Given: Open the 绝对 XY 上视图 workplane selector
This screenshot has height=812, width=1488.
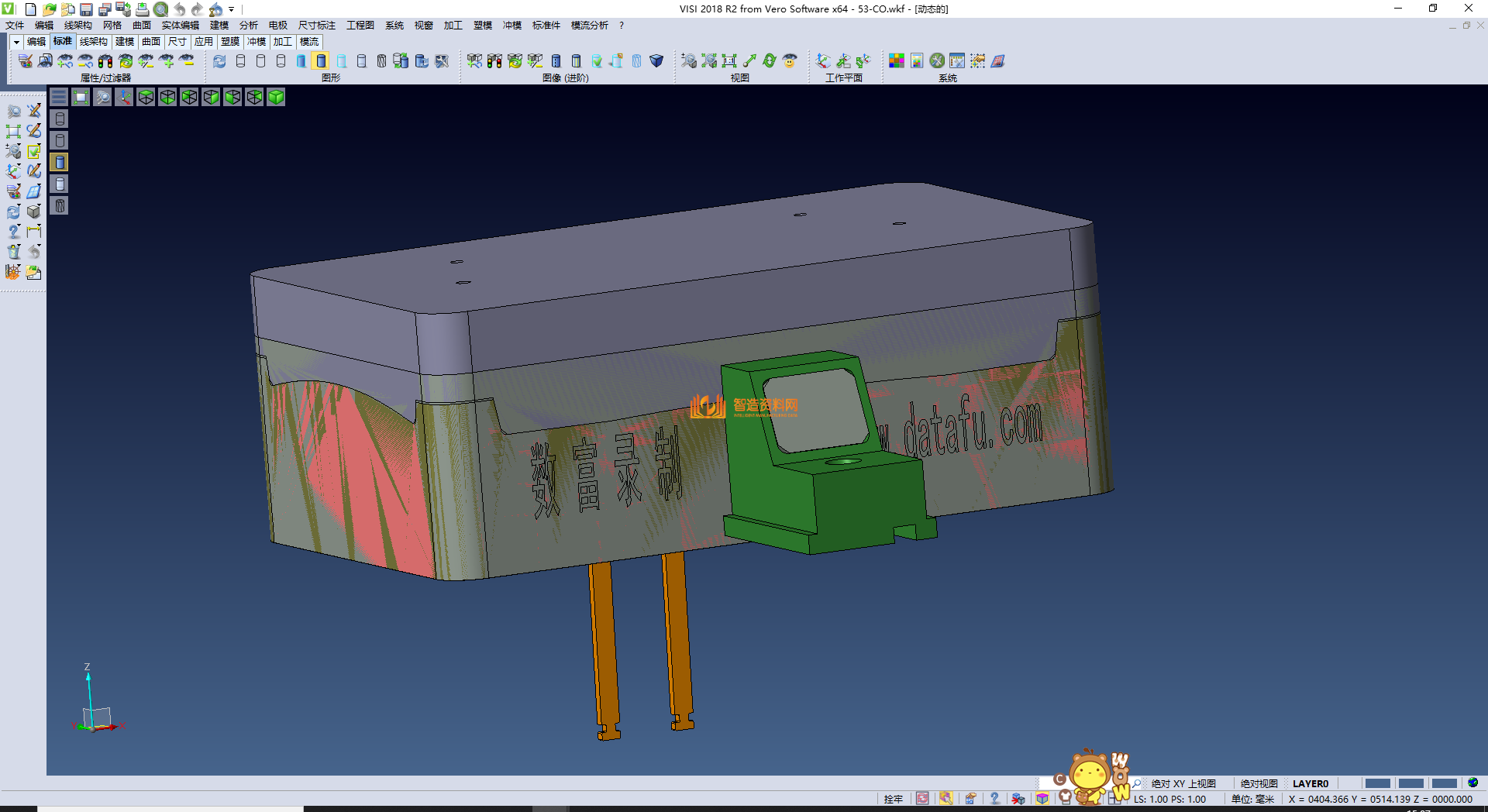Looking at the screenshot, I should pyautogui.click(x=1183, y=783).
